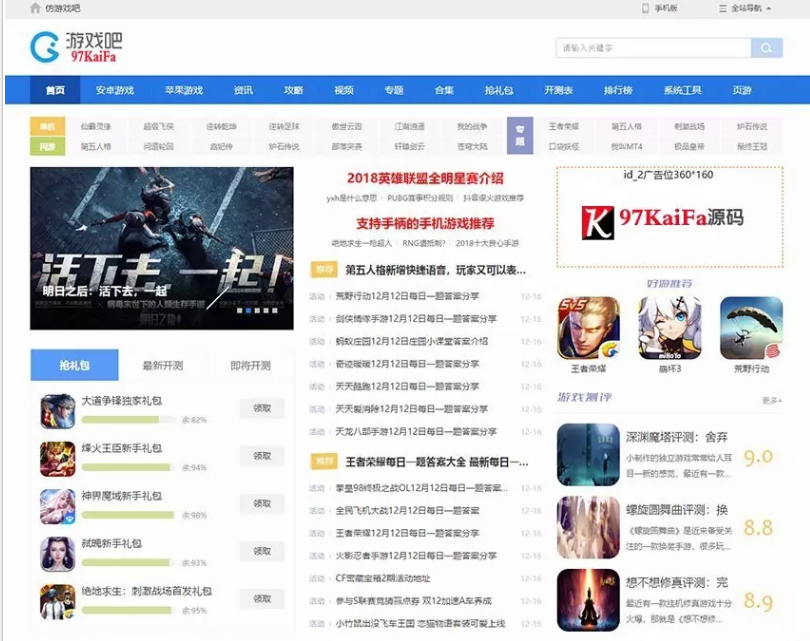810x641 pixels.
Task: Open the 深渊魔塔评测 review thumbnail
Action: [588, 455]
